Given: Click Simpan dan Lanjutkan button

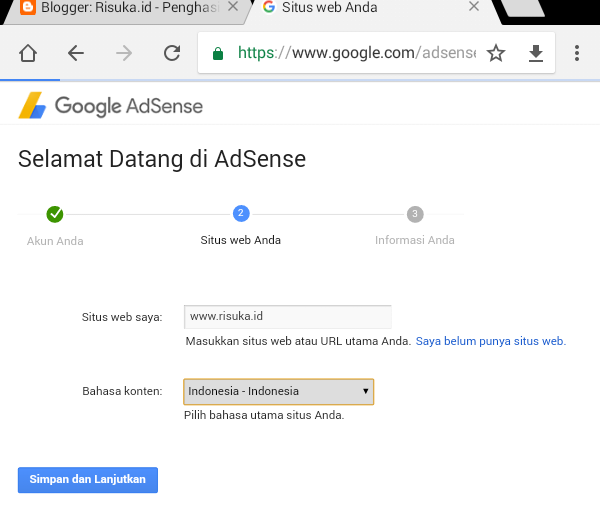Looking at the screenshot, I should [x=88, y=480].
